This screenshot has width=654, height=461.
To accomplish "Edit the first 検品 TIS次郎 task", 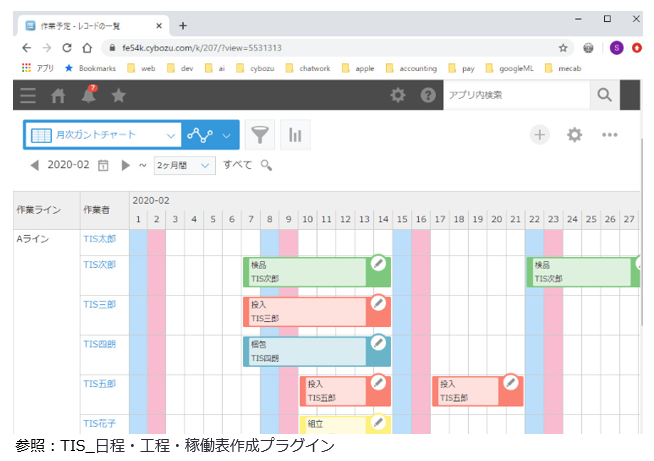I will [x=378, y=263].
